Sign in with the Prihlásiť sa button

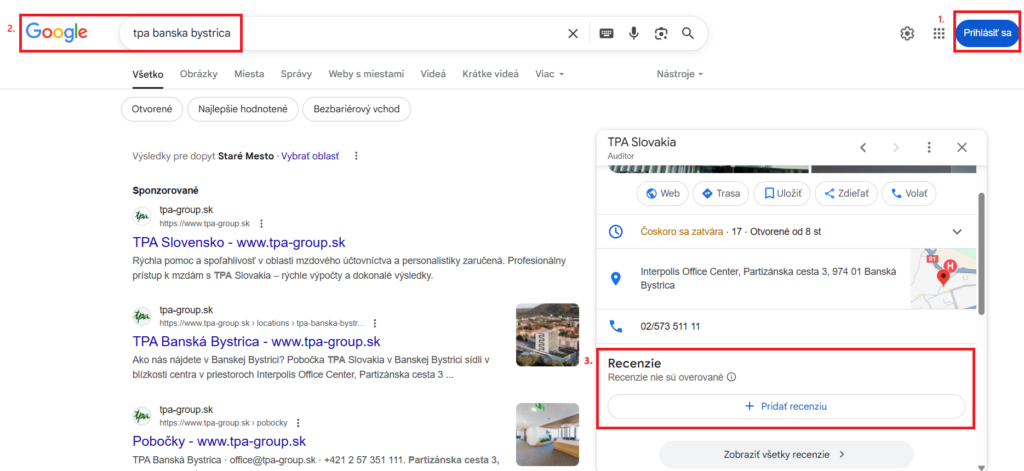coord(987,33)
